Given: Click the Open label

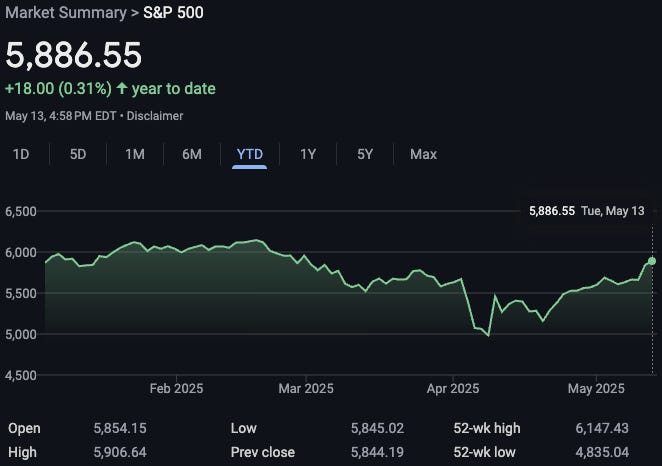Looking at the screenshot, I should pos(24,428).
